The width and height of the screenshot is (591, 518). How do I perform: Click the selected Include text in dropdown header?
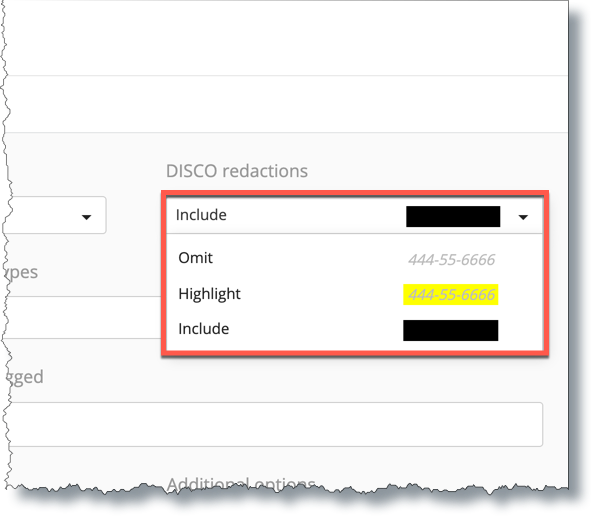click(201, 215)
